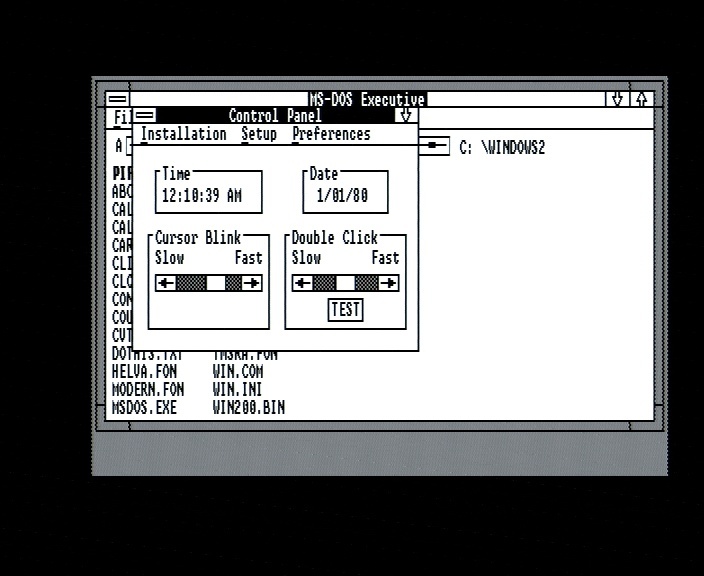Select WIN200.BIN in the file list
The width and height of the screenshot is (704, 576).
pos(249,408)
